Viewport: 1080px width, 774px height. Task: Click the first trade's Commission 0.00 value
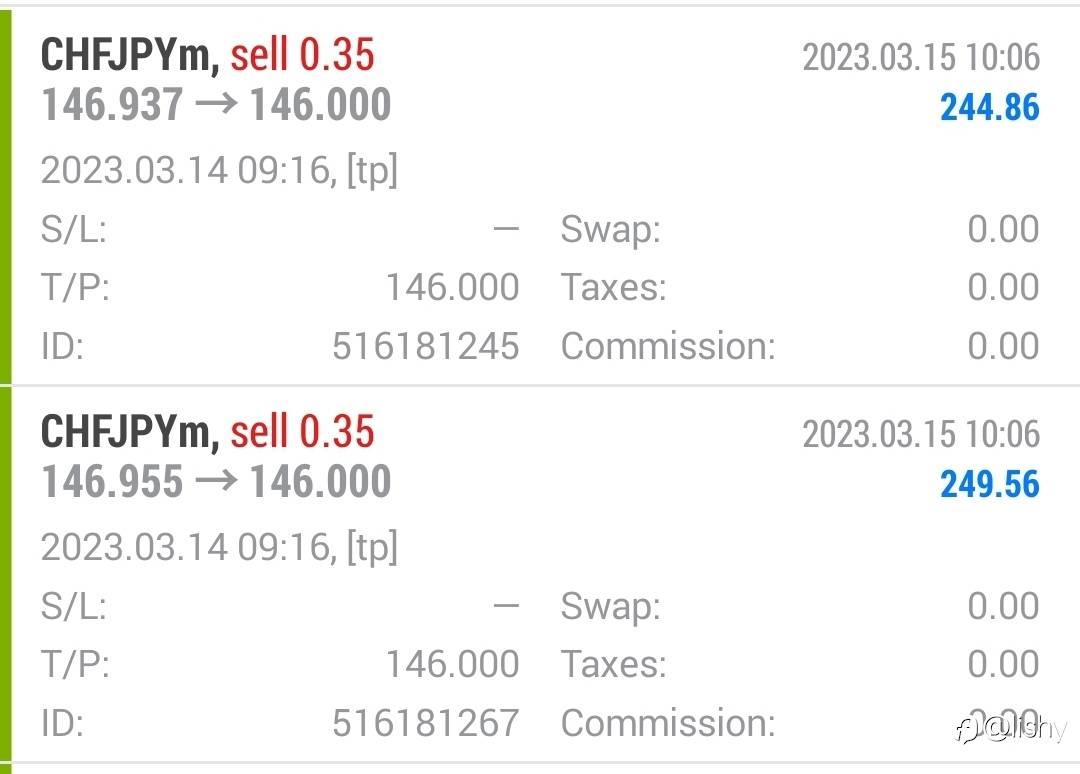[x=1003, y=346]
